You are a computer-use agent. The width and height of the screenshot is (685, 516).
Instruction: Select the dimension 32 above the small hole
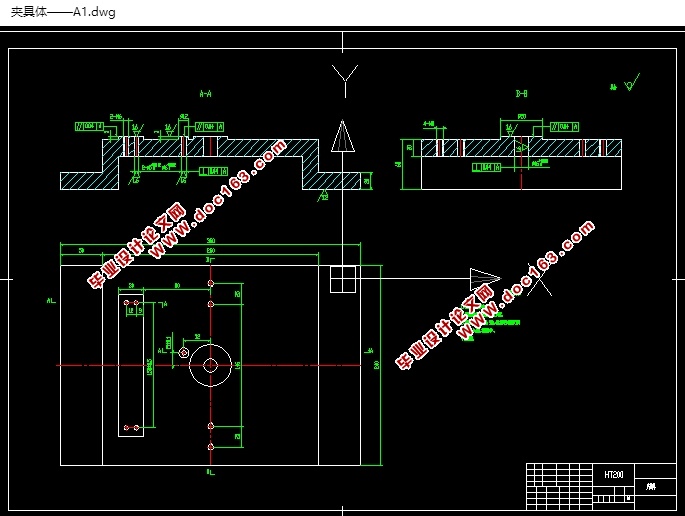click(197, 336)
